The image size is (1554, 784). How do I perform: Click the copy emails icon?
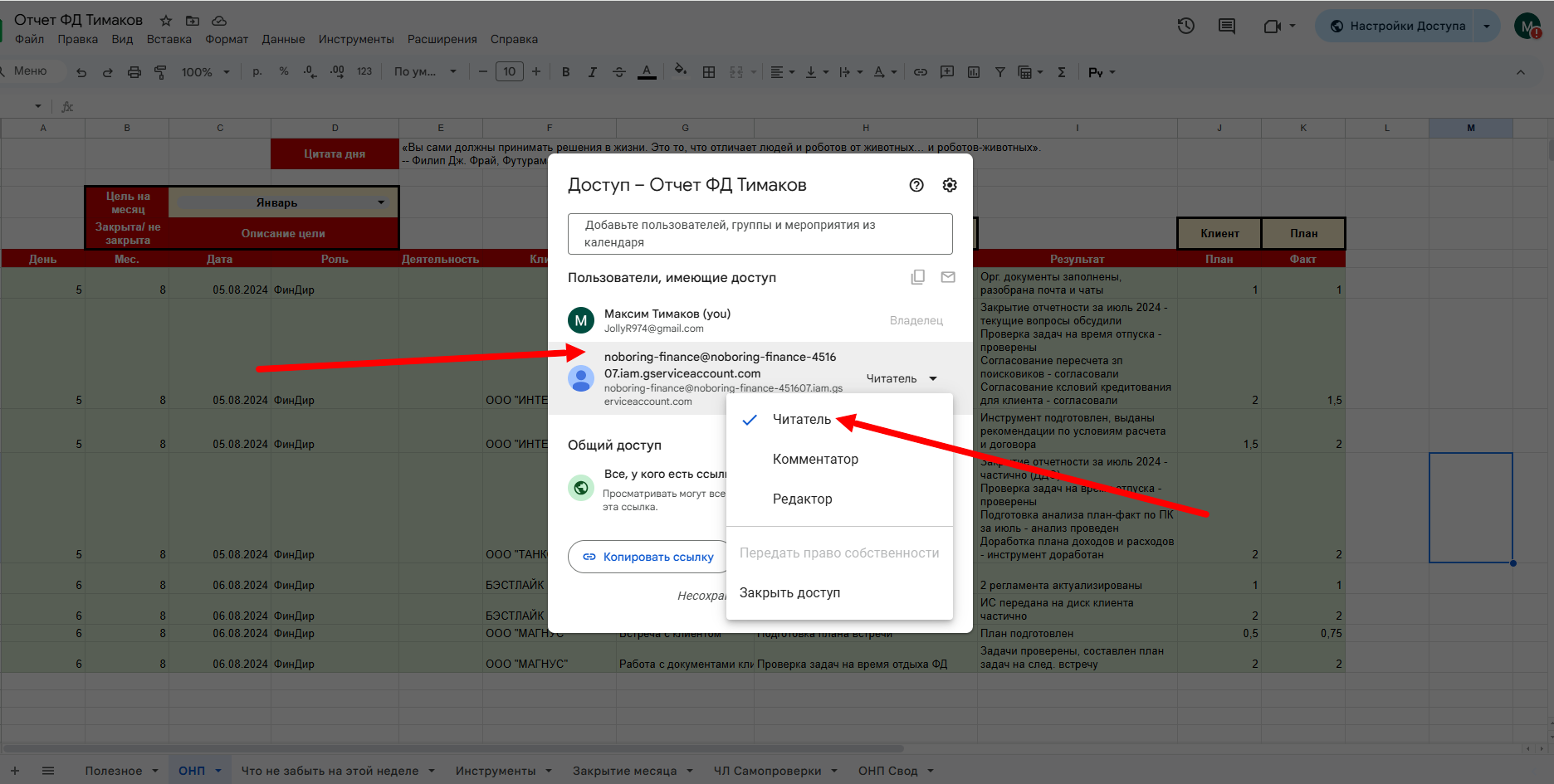click(917, 277)
